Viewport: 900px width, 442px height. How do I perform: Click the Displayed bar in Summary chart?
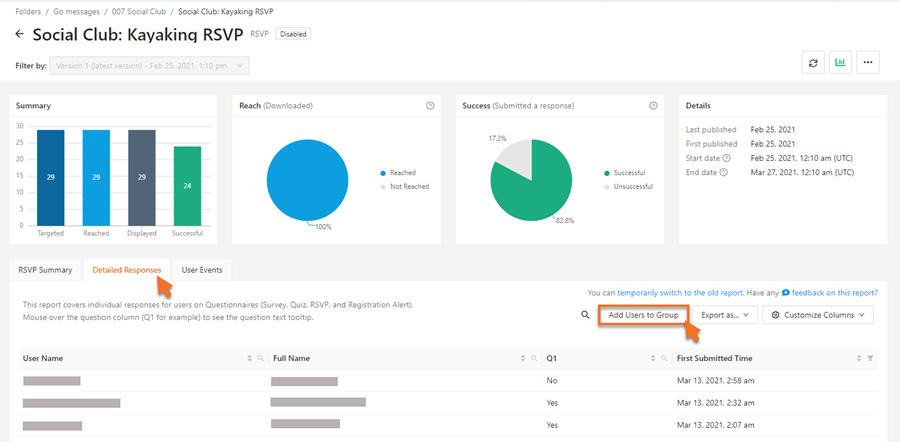(142, 178)
